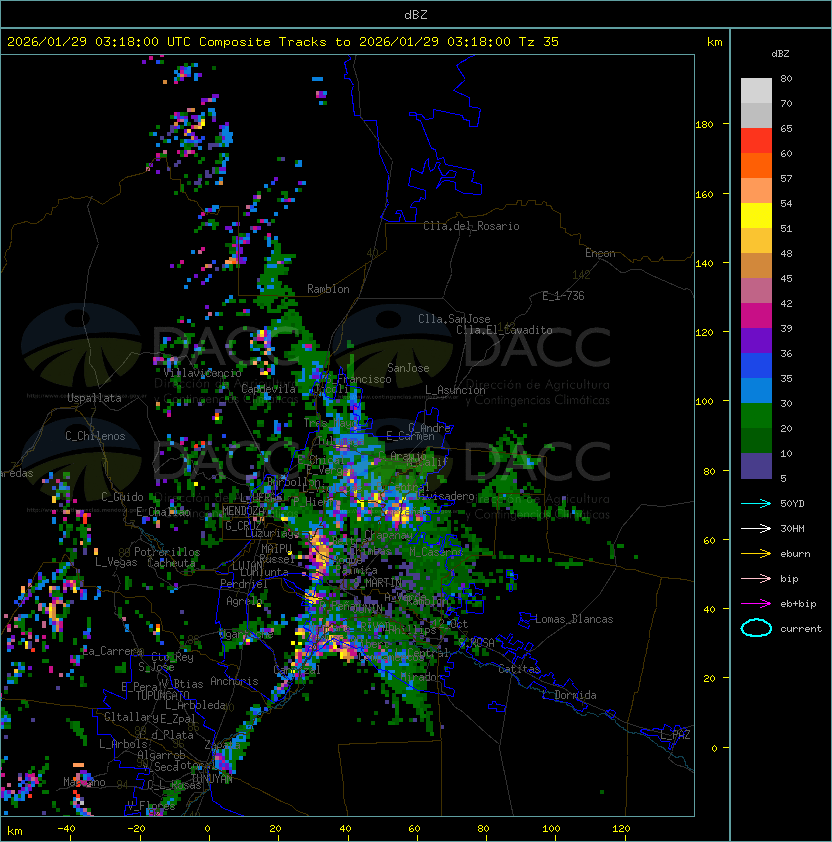This screenshot has width=832, height=842.
Task: Click the 'eb+bip' legend label
Action: coord(798,604)
